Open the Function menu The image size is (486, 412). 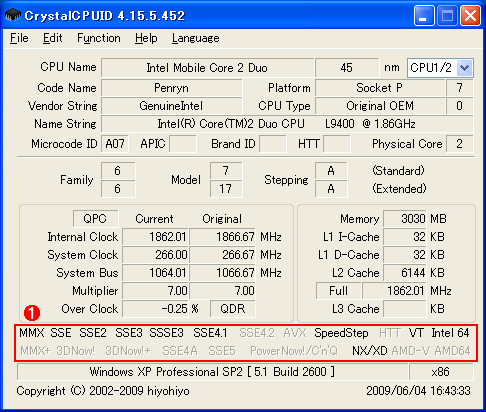pos(99,38)
